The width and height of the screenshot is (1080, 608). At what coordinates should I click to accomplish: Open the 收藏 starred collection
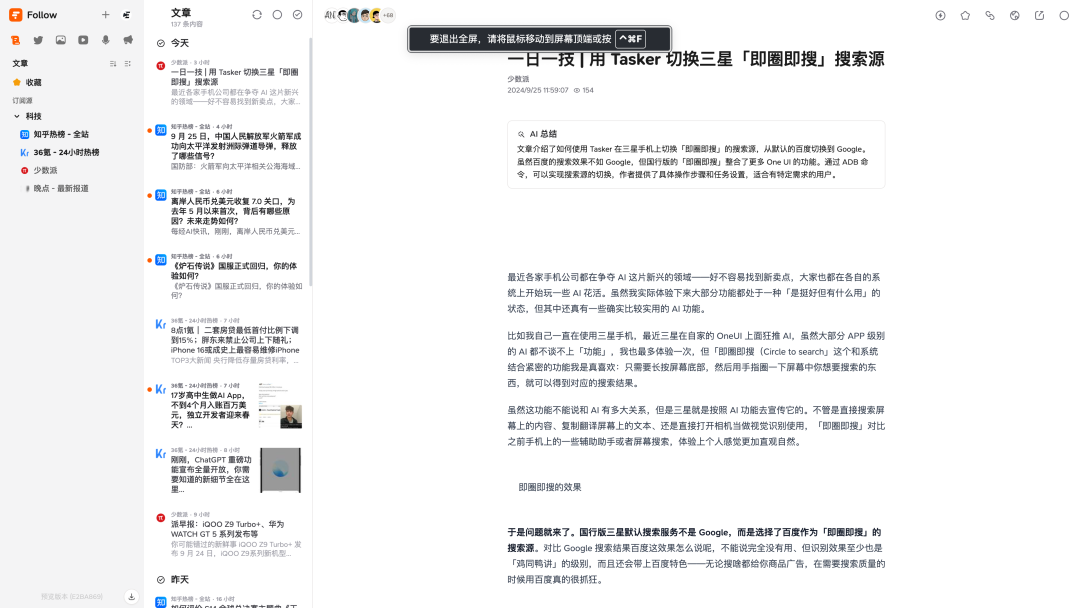tap(72, 82)
